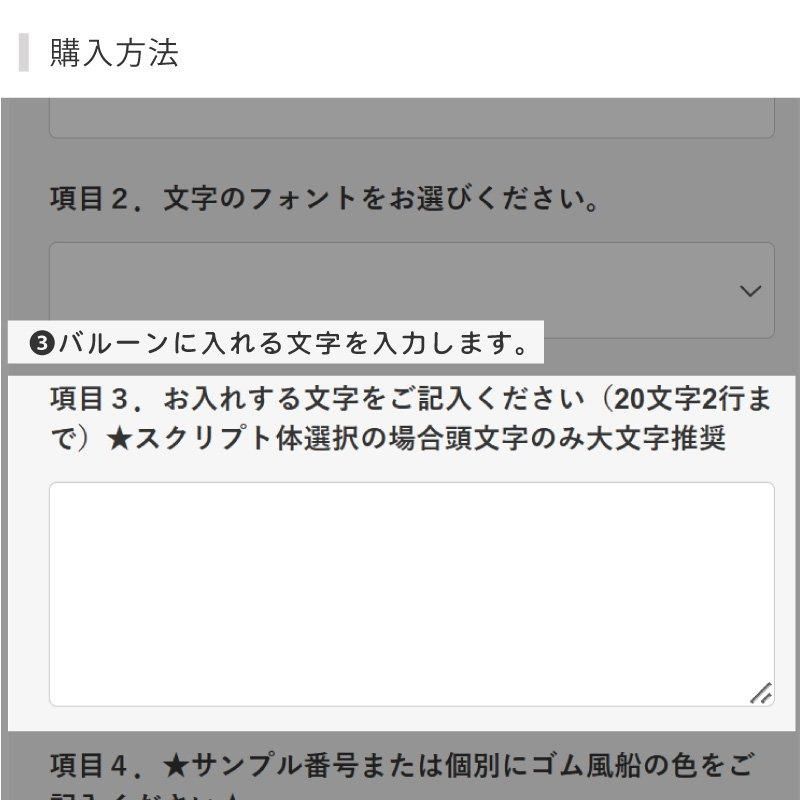Click the 購入方法 heading

pyautogui.click(x=114, y=53)
